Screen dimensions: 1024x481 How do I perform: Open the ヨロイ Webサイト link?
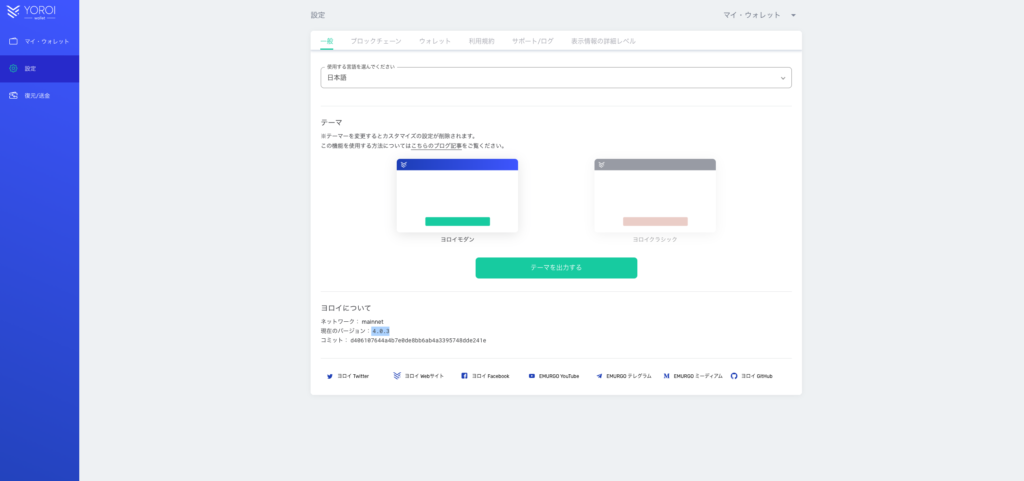pyautogui.click(x=418, y=376)
